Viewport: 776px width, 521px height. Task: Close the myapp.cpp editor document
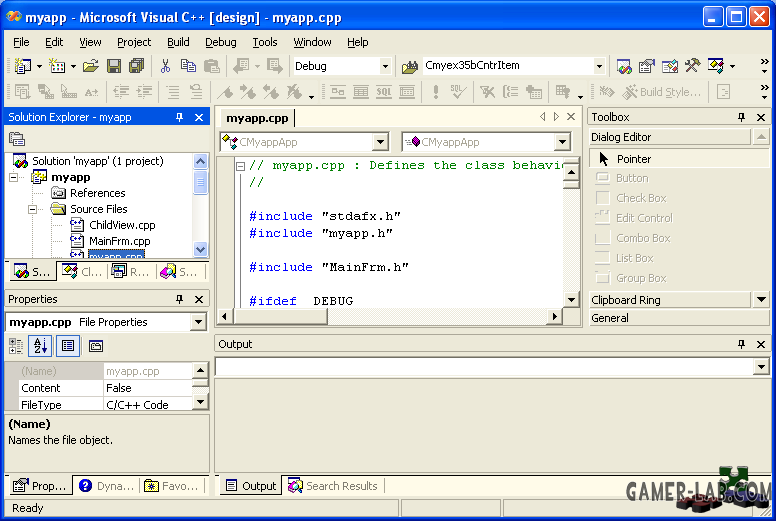pos(571,117)
